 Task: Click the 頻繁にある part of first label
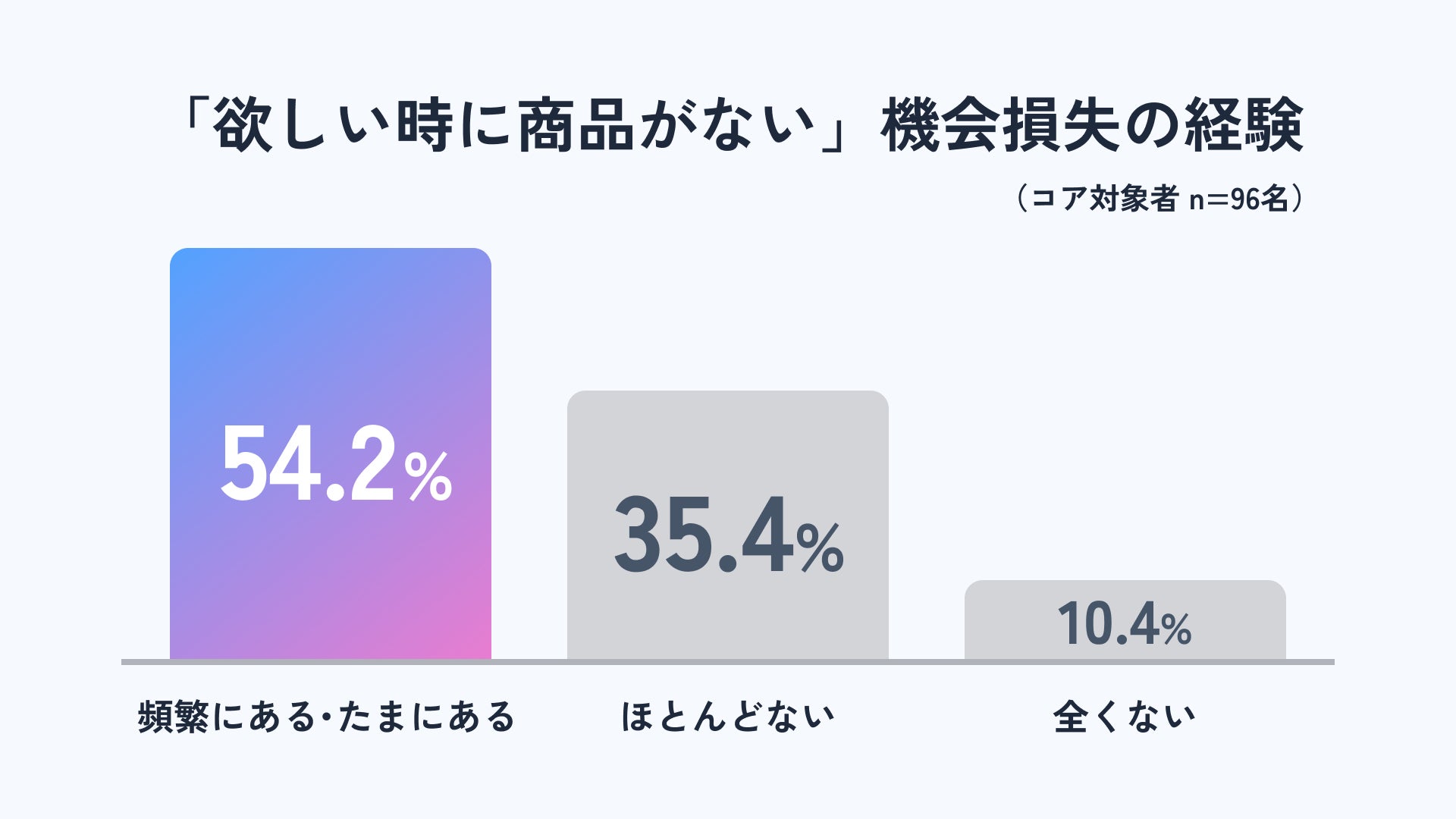click(226, 717)
